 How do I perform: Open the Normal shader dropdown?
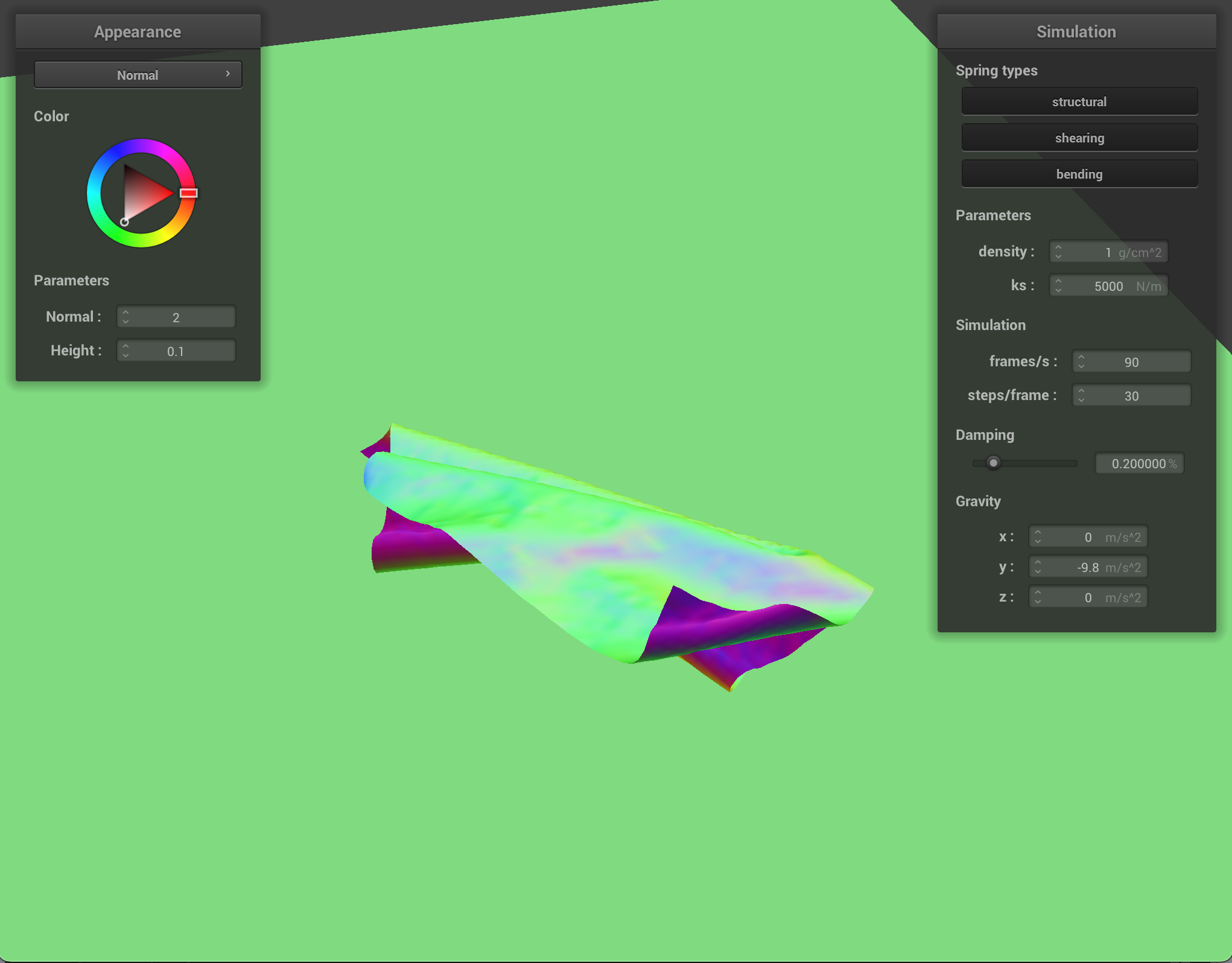click(x=138, y=75)
